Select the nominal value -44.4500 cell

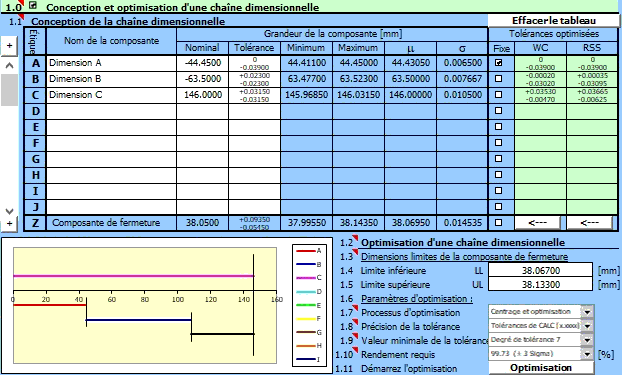(202, 63)
